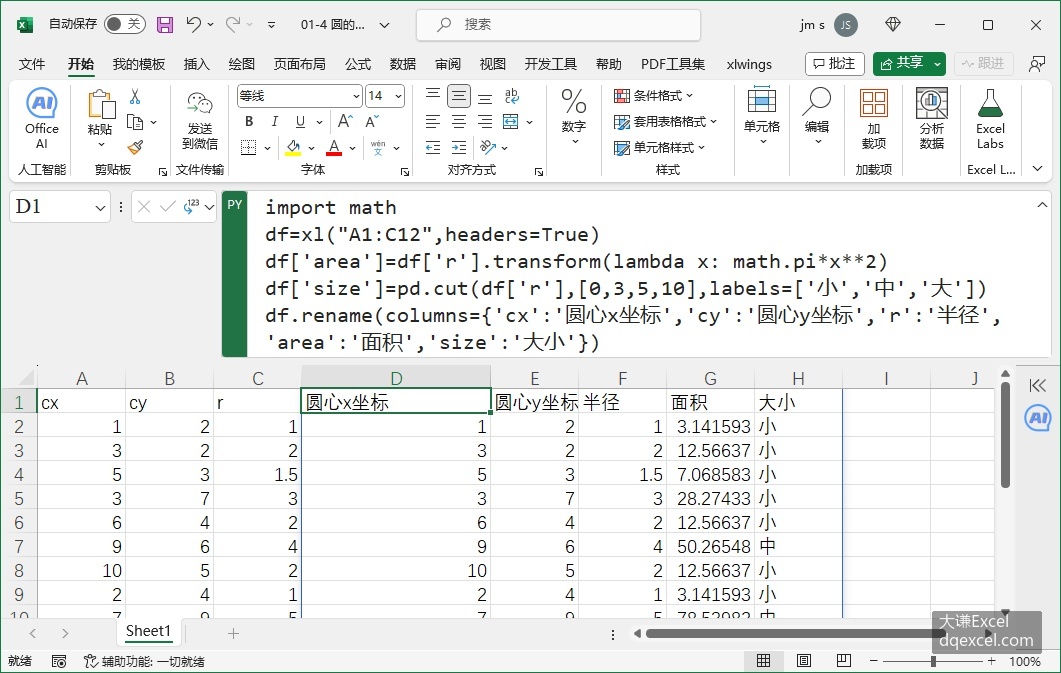Click the Paste clipboard icon
Screen dimensions: 1061x673
point(101,106)
